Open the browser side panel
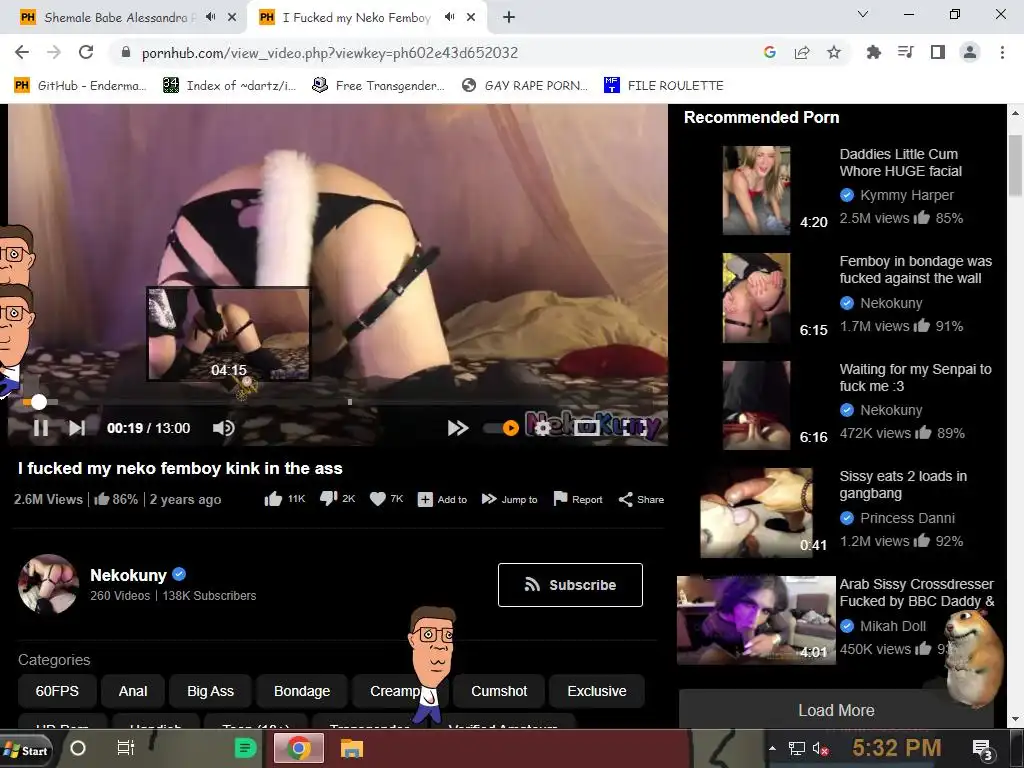The height and width of the screenshot is (768, 1024). point(938,52)
